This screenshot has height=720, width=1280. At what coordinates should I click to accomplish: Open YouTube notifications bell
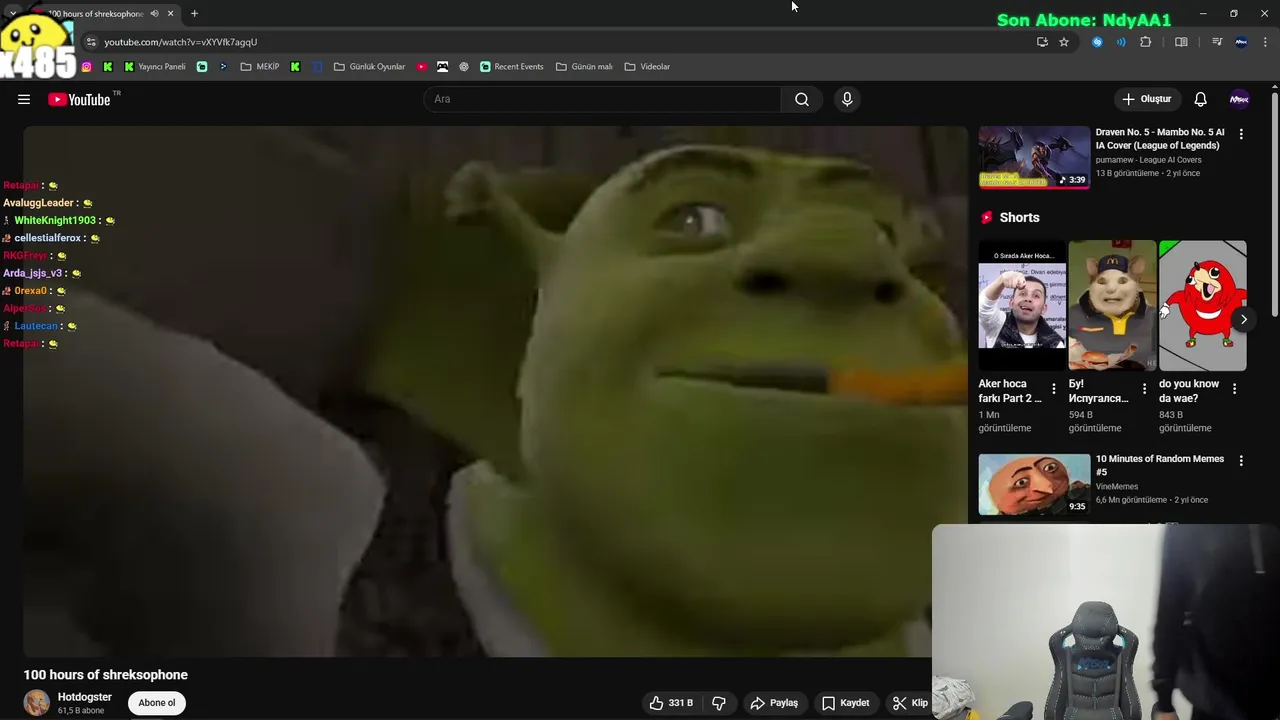click(1200, 99)
